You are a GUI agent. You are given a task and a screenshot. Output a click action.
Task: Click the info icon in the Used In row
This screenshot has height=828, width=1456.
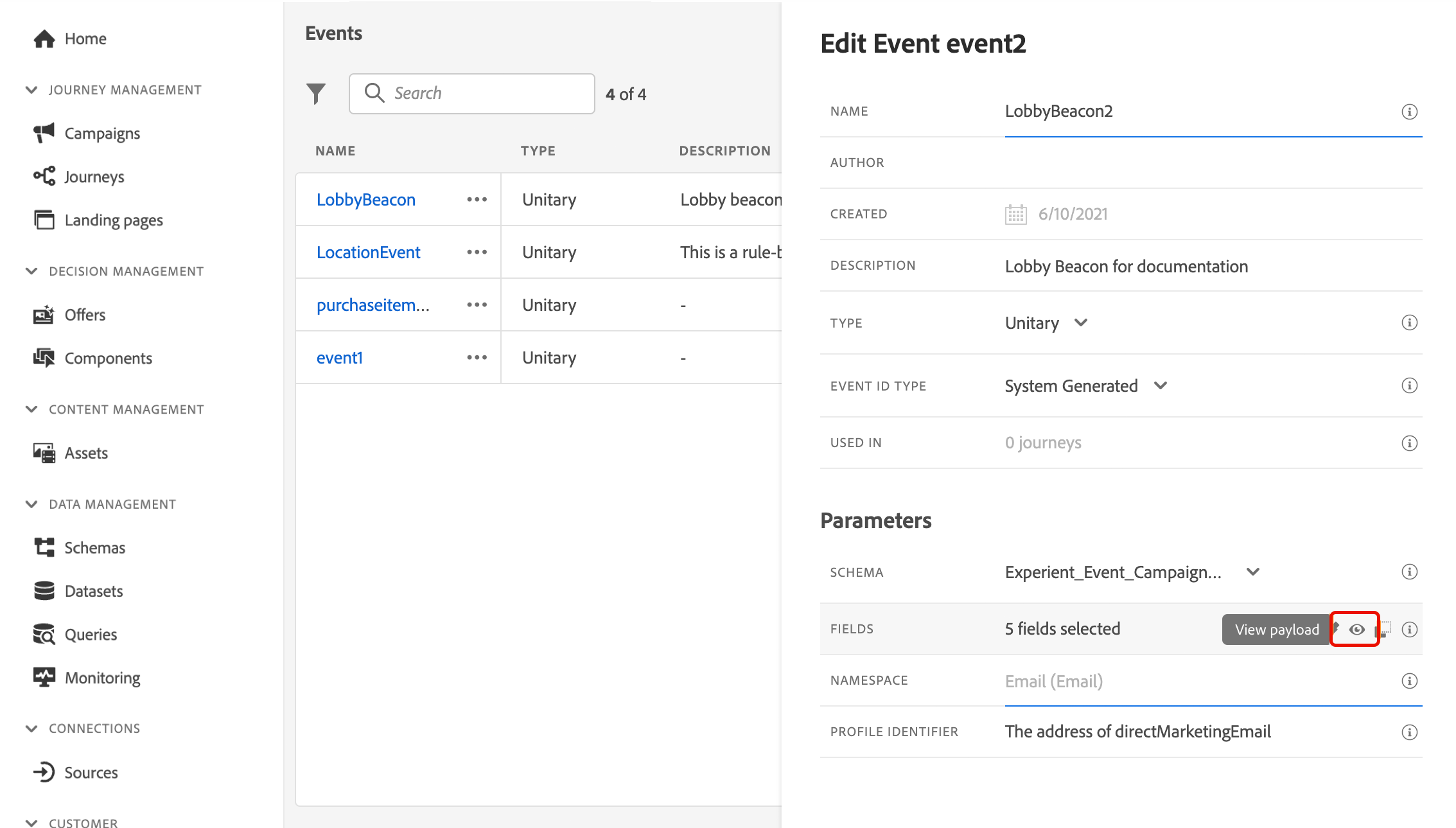coord(1409,443)
